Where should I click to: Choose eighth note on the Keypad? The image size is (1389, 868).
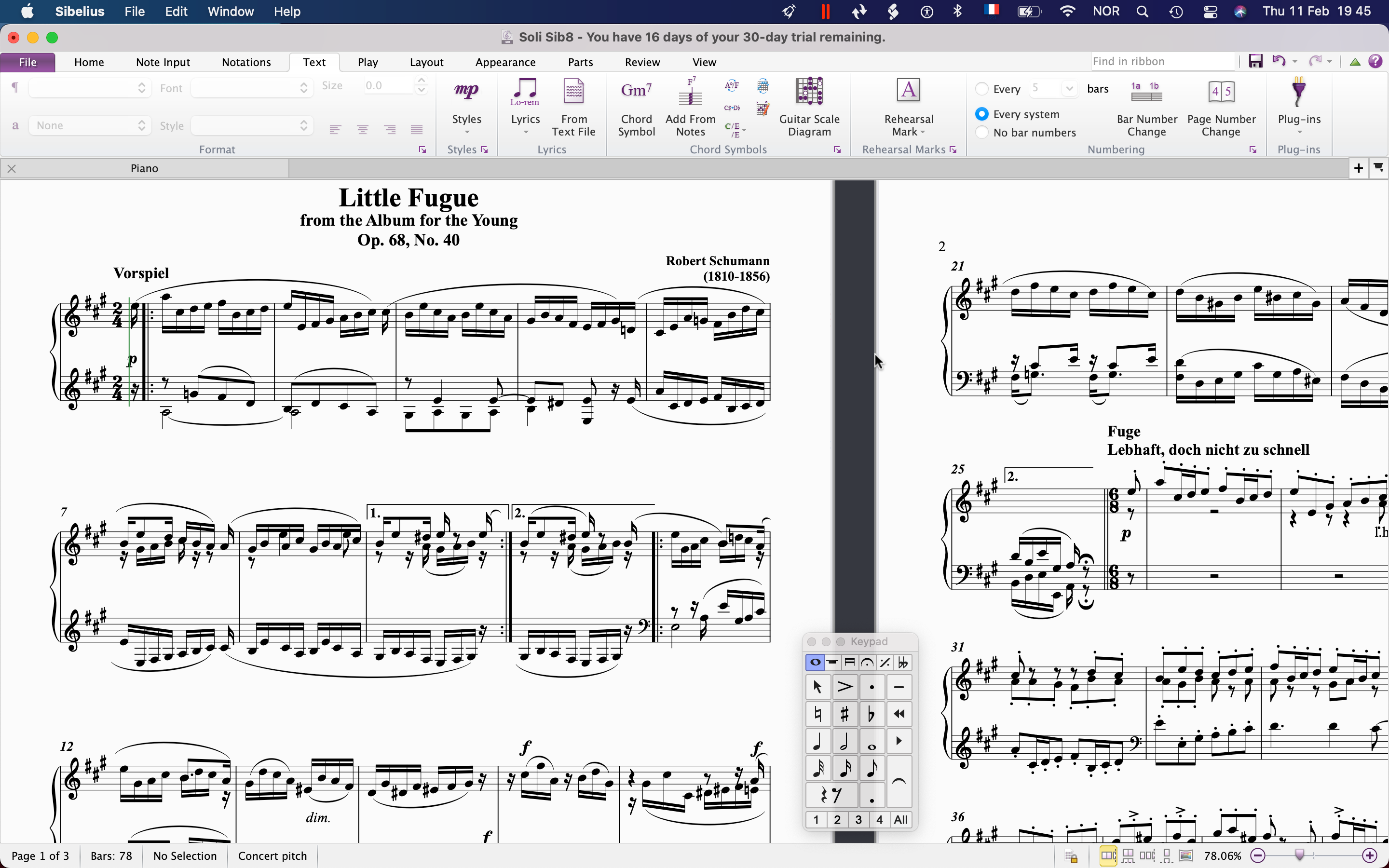pyautogui.click(x=872, y=768)
